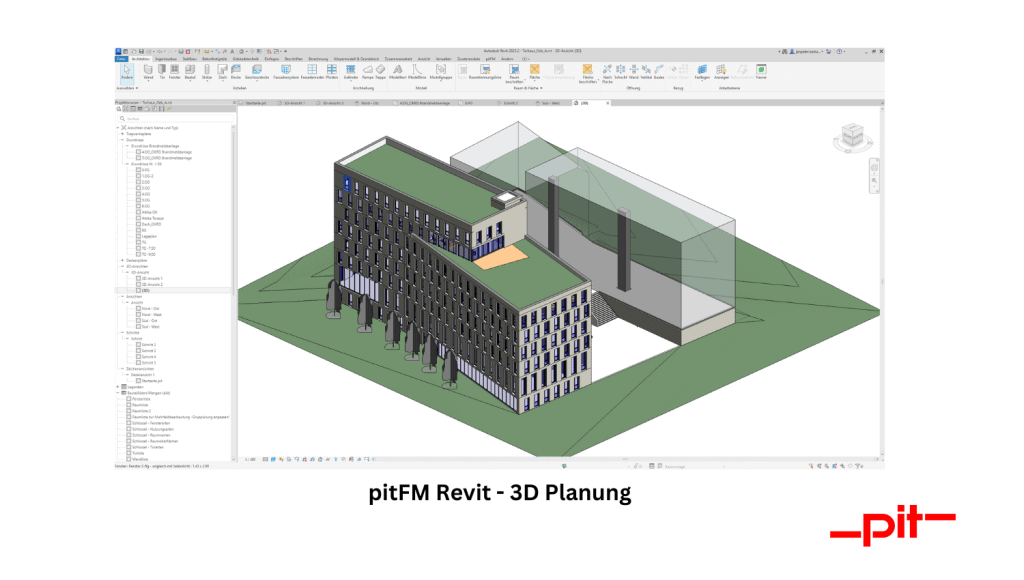Open the pitFM ribbon tab
1024x580 pixels.
click(x=490, y=59)
